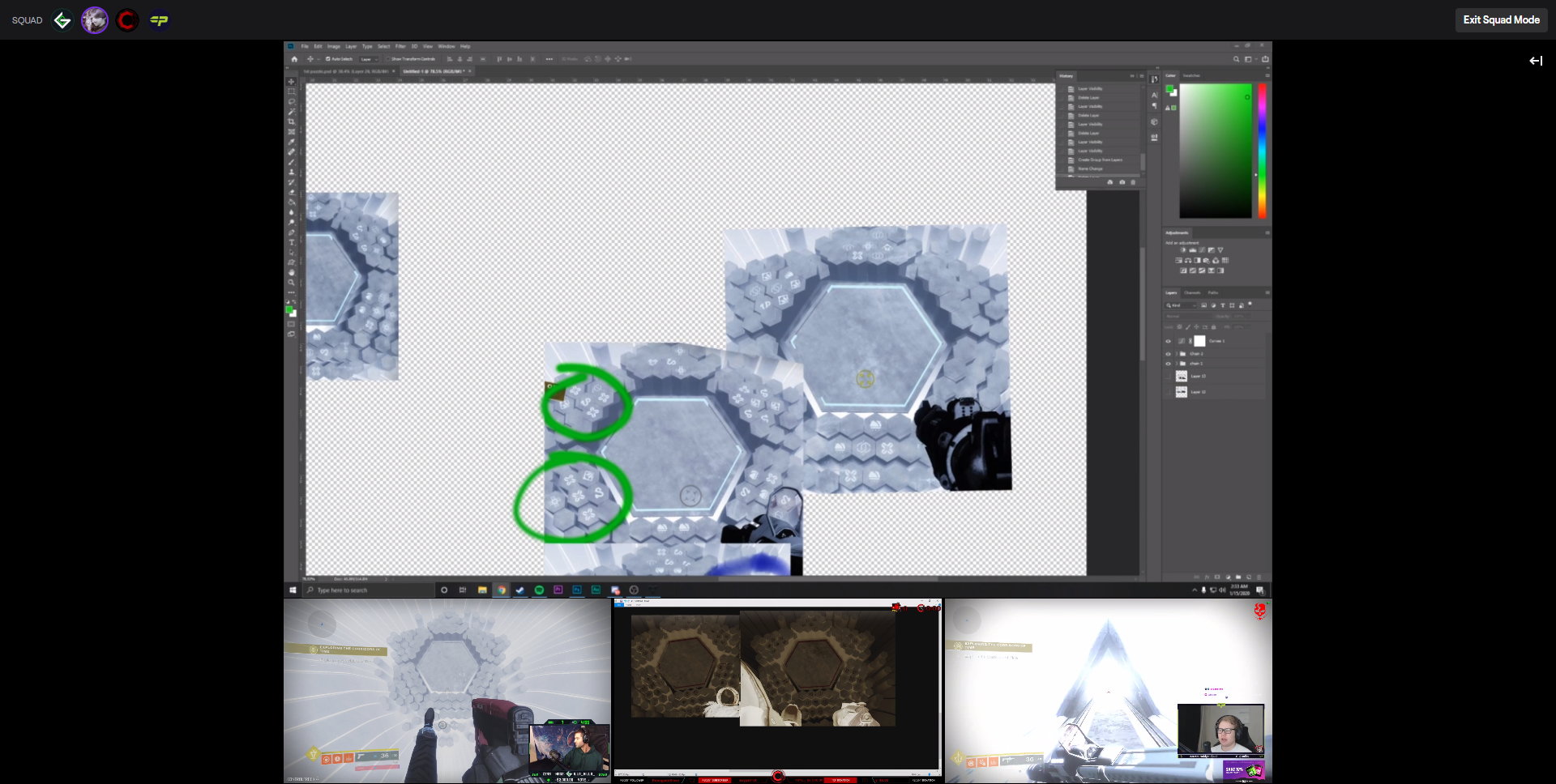
Task: Select the History Brush tool
Action: click(x=291, y=182)
